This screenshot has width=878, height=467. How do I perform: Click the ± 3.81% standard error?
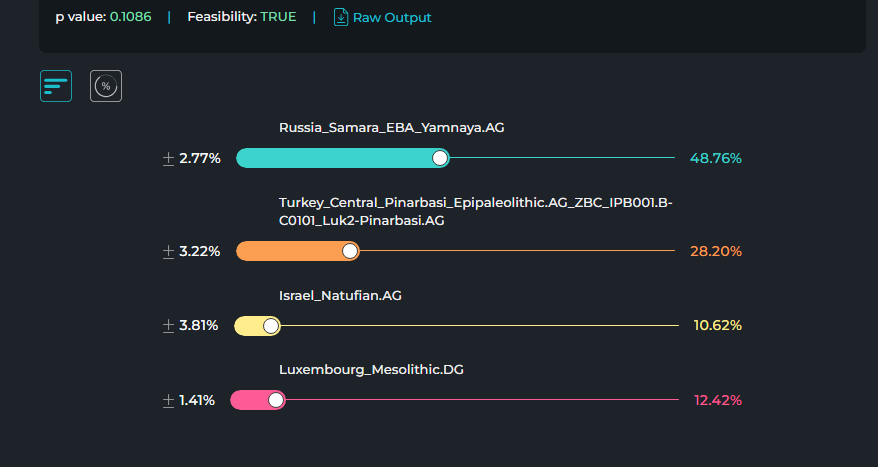[x=190, y=326]
